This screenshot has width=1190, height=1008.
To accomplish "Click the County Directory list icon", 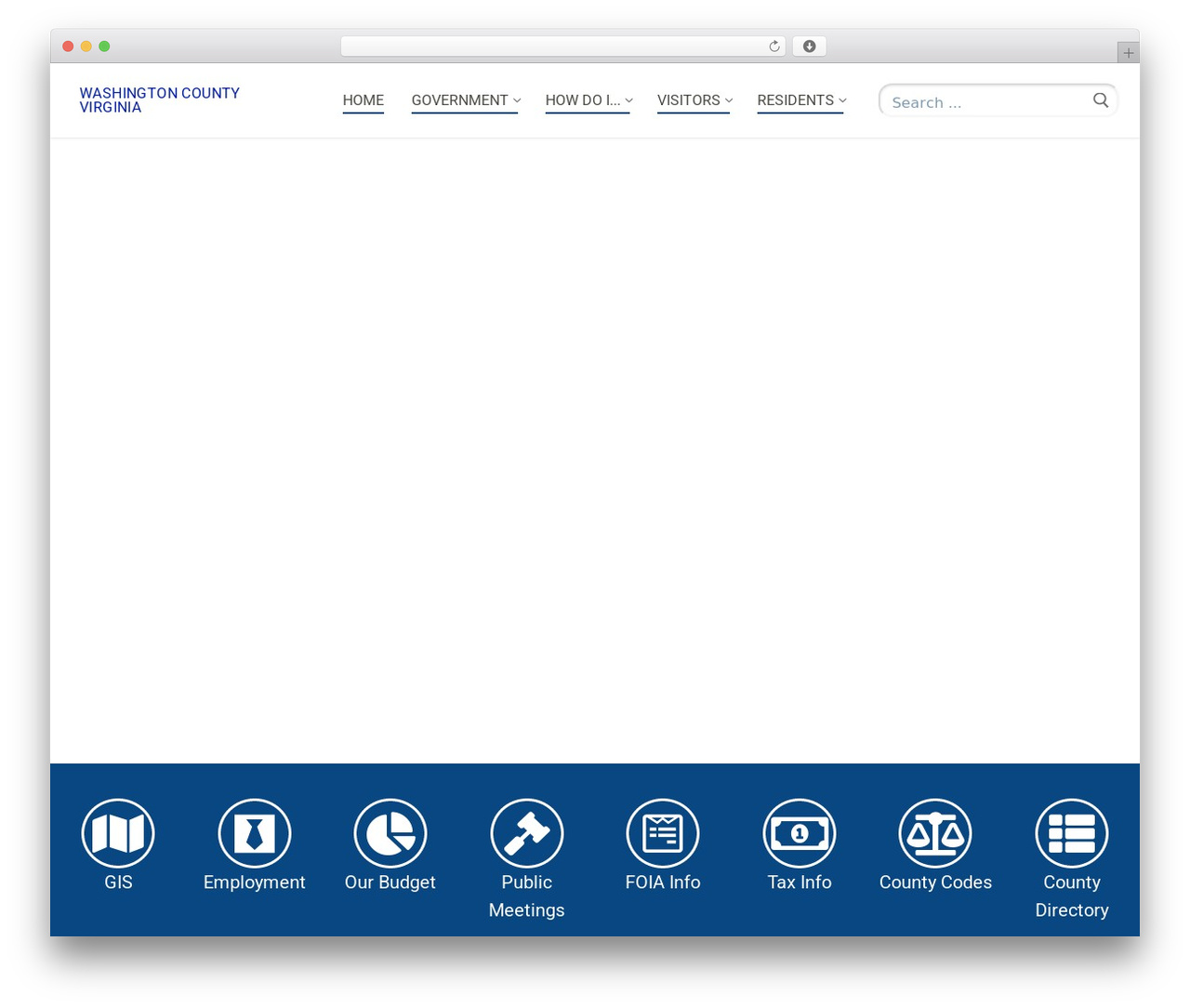I will [1072, 833].
